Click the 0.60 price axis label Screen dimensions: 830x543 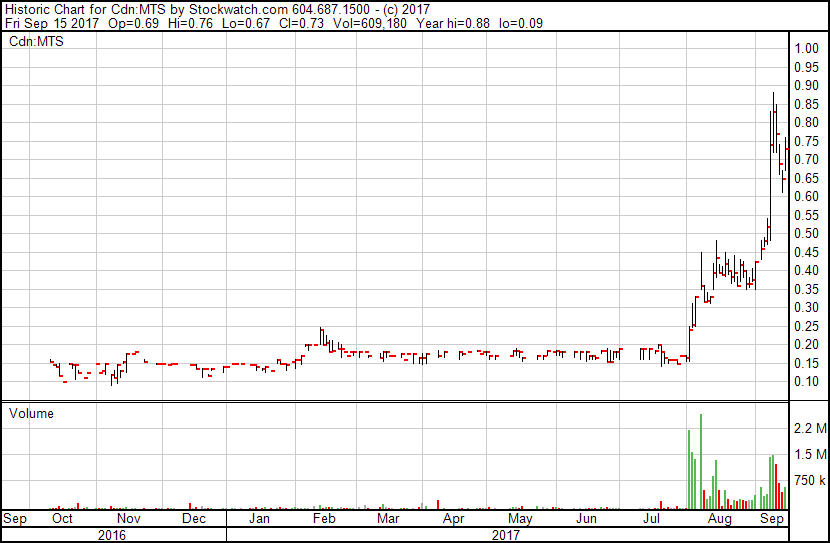[806, 196]
